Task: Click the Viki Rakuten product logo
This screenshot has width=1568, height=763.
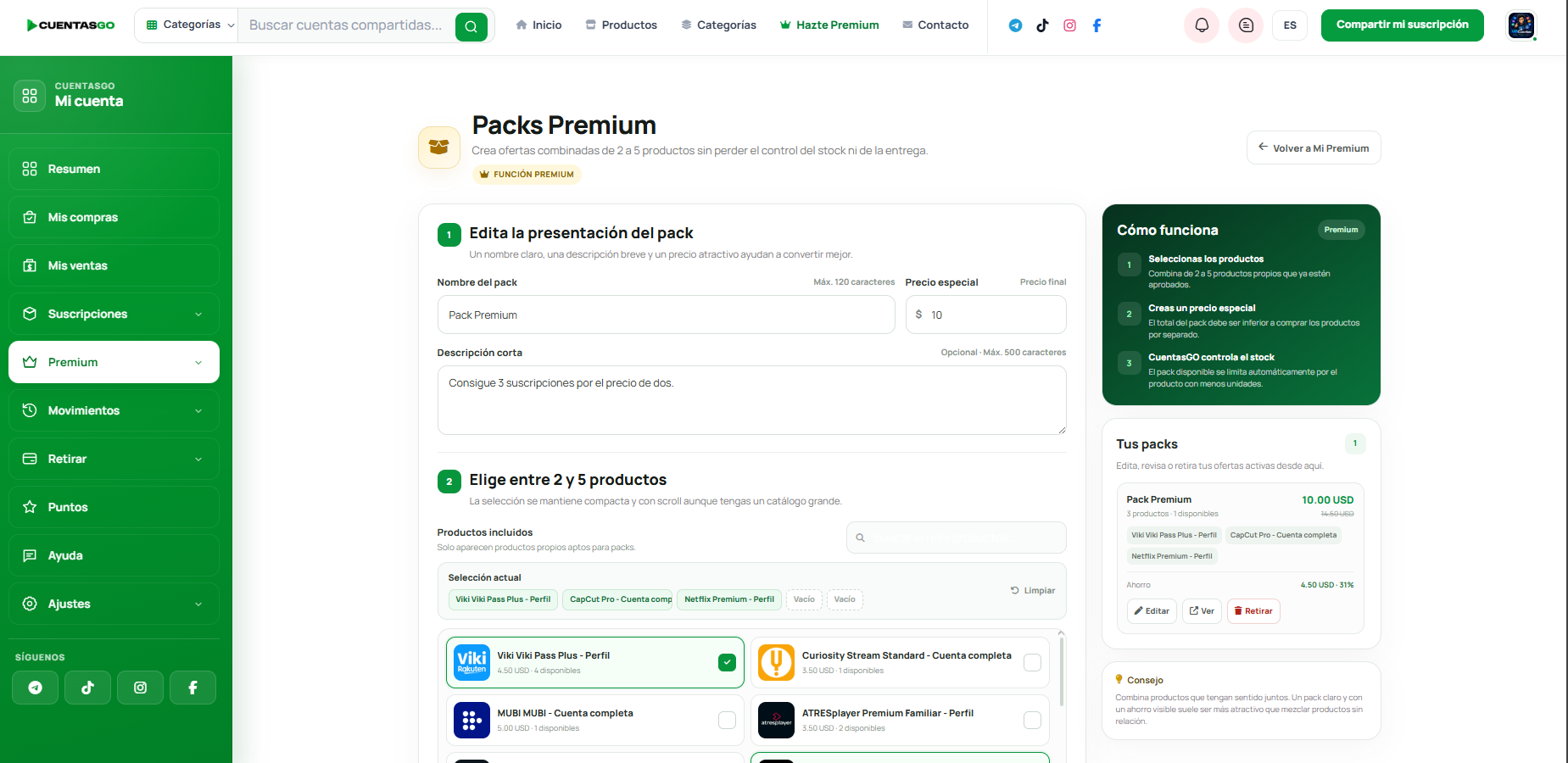Action: click(472, 662)
